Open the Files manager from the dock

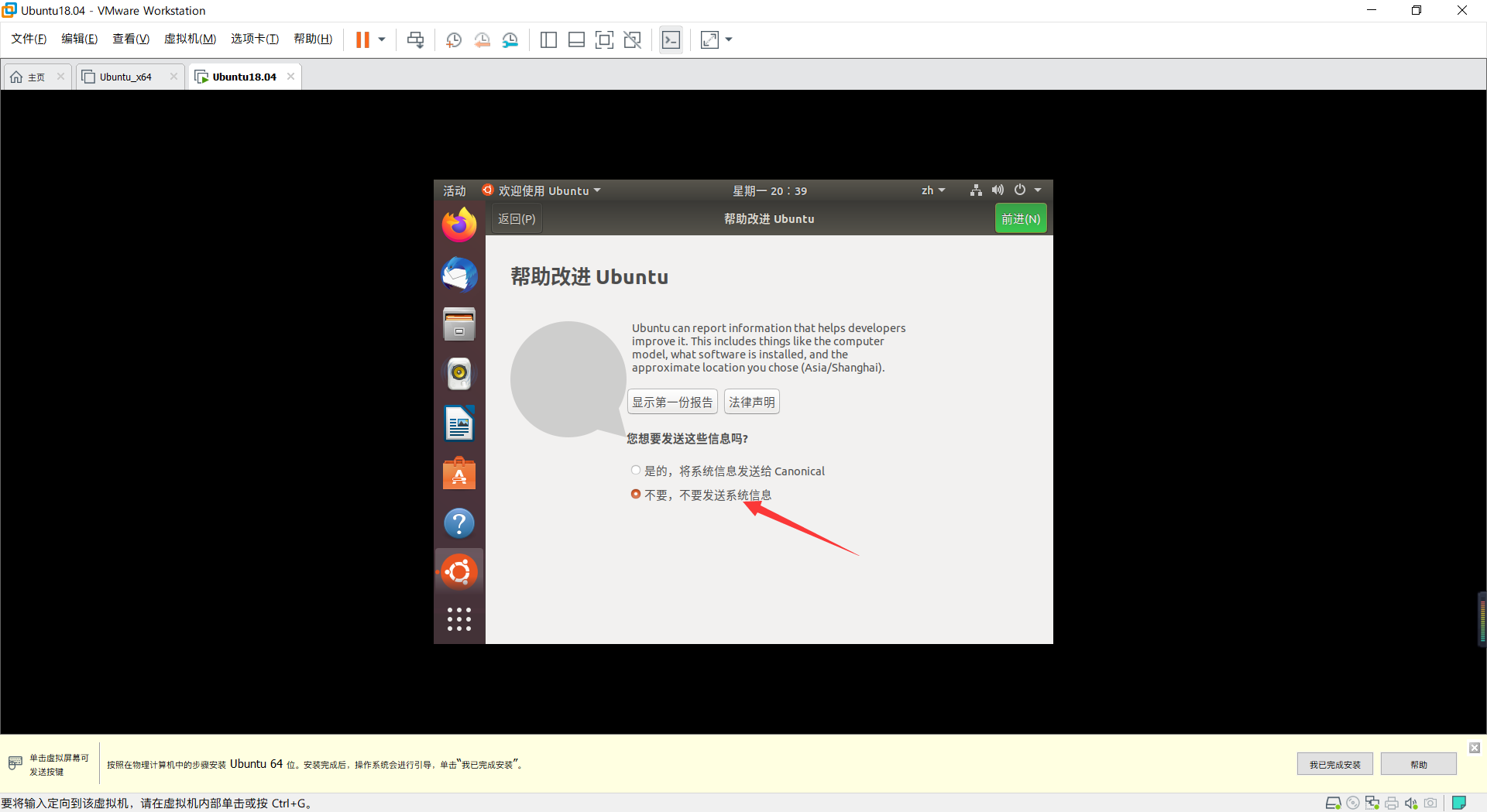[x=459, y=324]
